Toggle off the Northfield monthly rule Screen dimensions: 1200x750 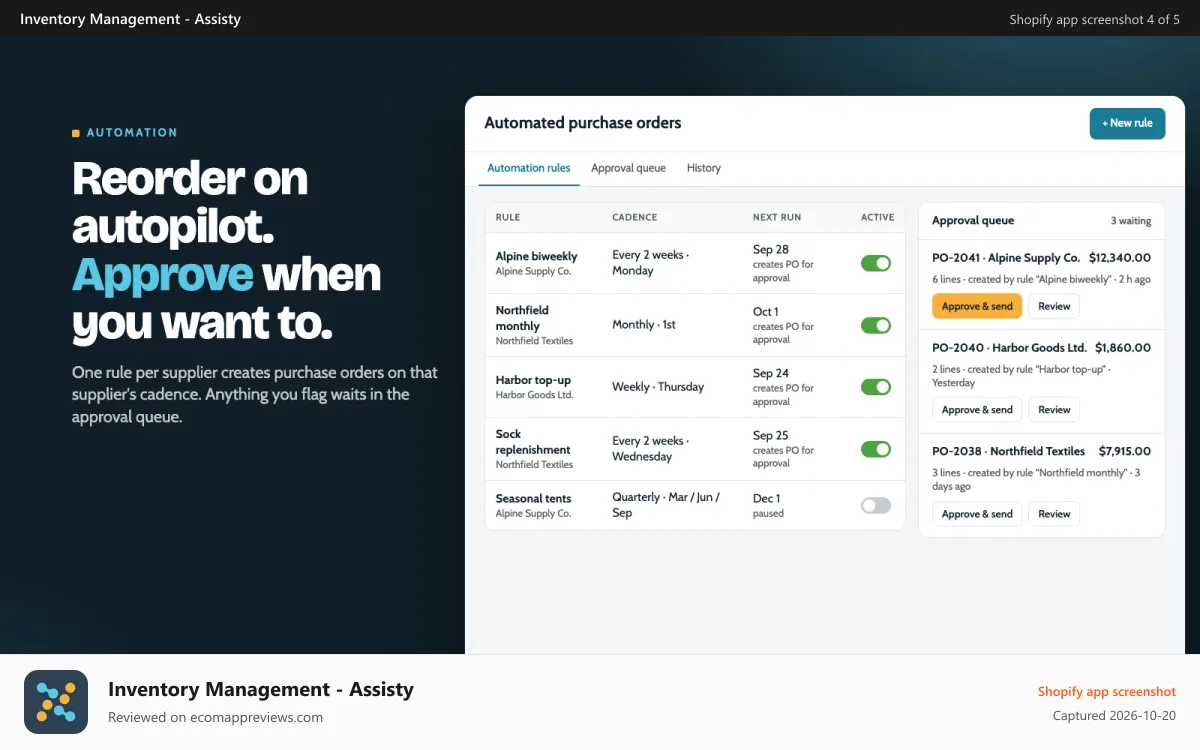point(876,325)
